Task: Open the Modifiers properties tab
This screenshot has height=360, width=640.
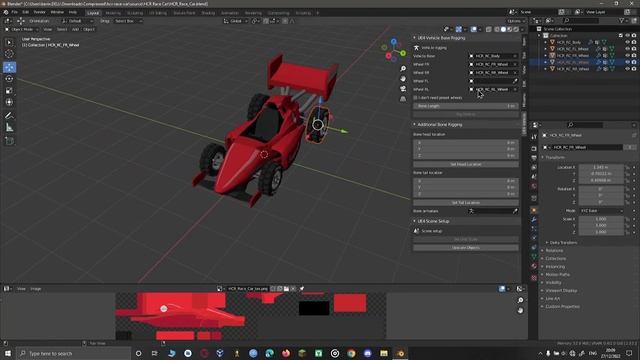Action: click(x=534, y=220)
